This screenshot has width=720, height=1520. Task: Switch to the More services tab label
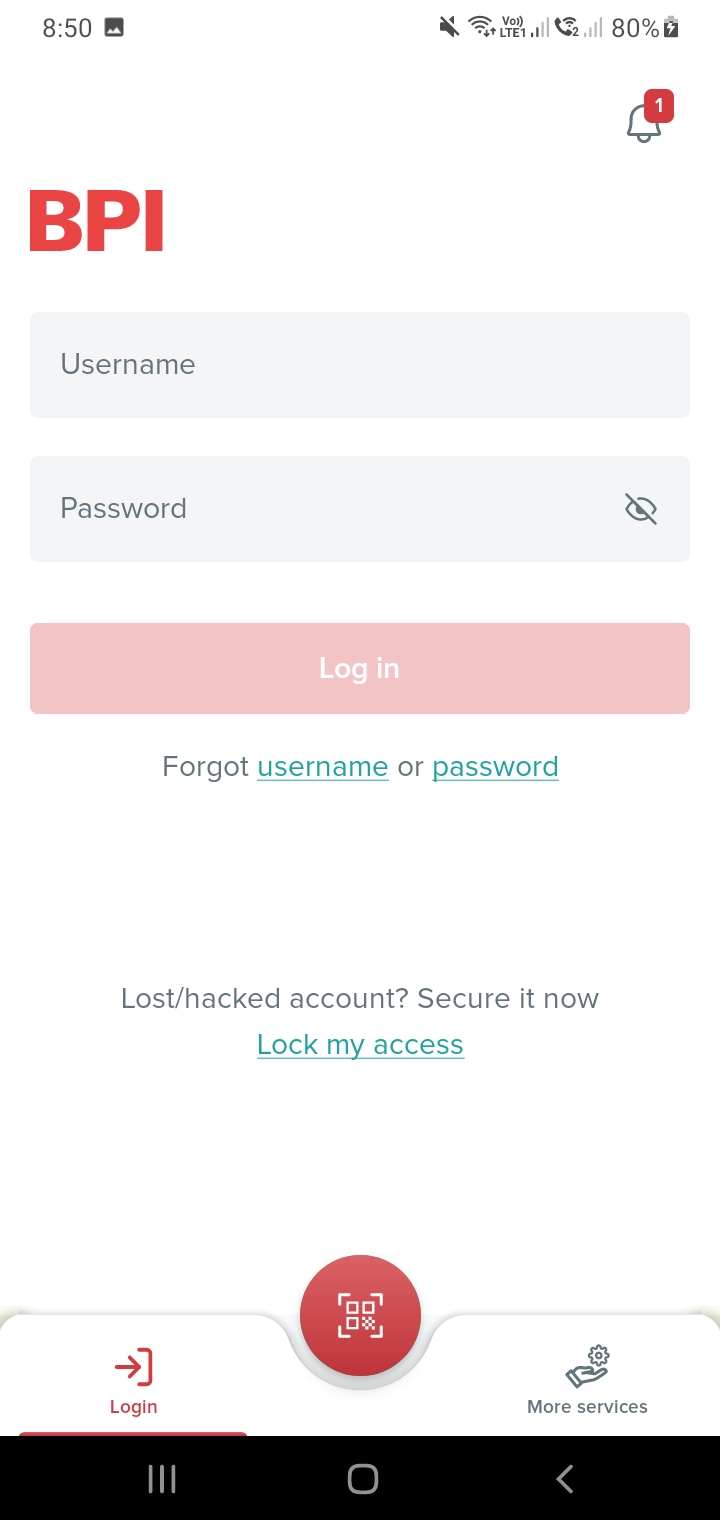point(587,1407)
